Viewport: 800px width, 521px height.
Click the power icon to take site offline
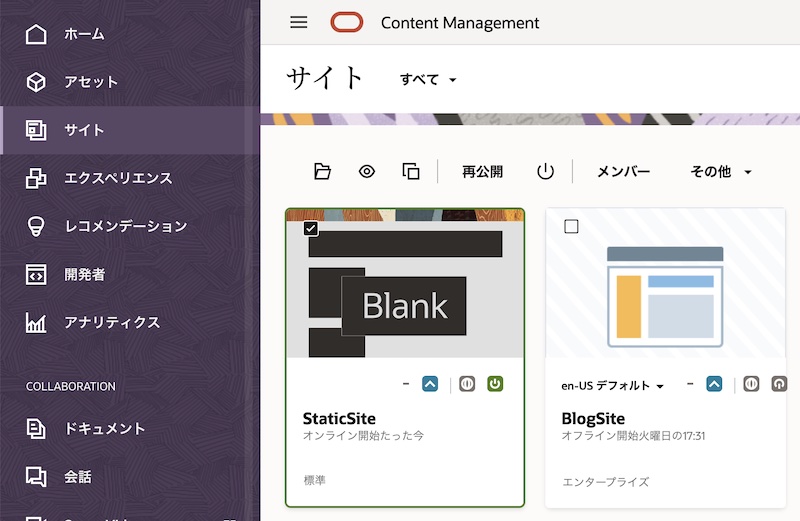[545, 171]
